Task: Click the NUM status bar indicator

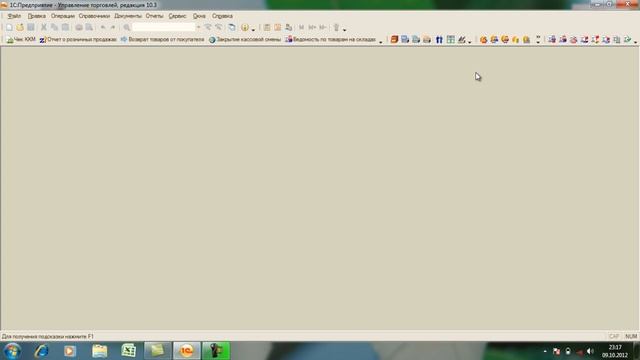Action: [x=631, y=336]
